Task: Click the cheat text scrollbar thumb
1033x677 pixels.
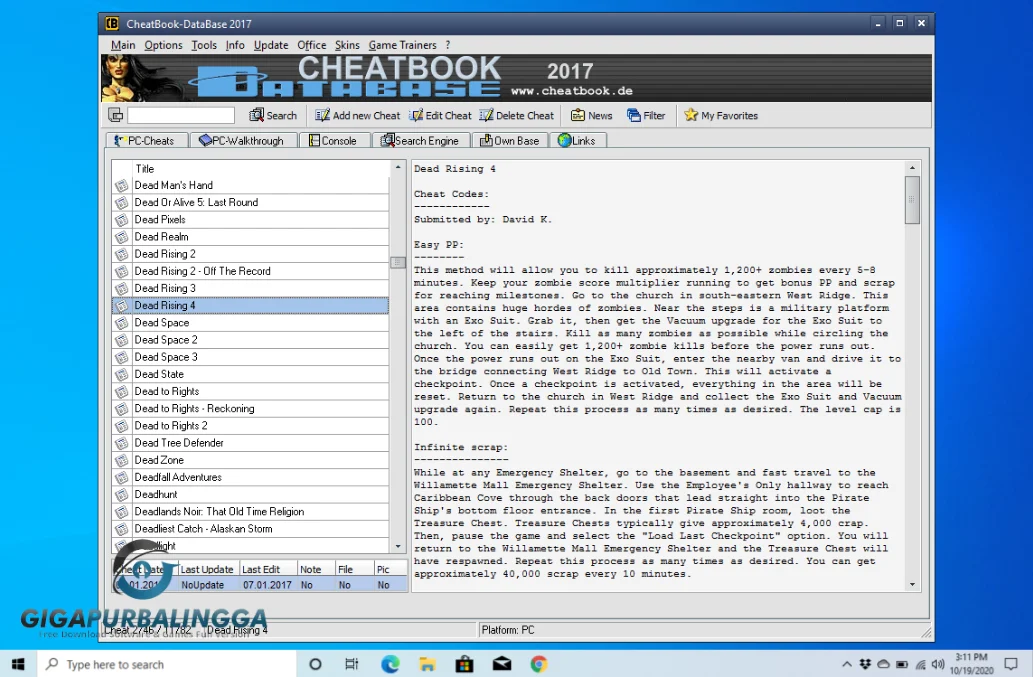Action: coord(912,200)
